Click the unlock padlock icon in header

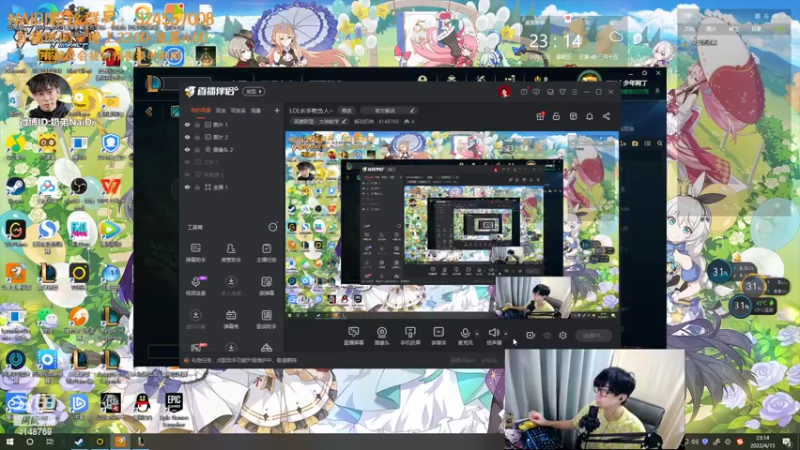pyautogui.click(x=556, y=116)
